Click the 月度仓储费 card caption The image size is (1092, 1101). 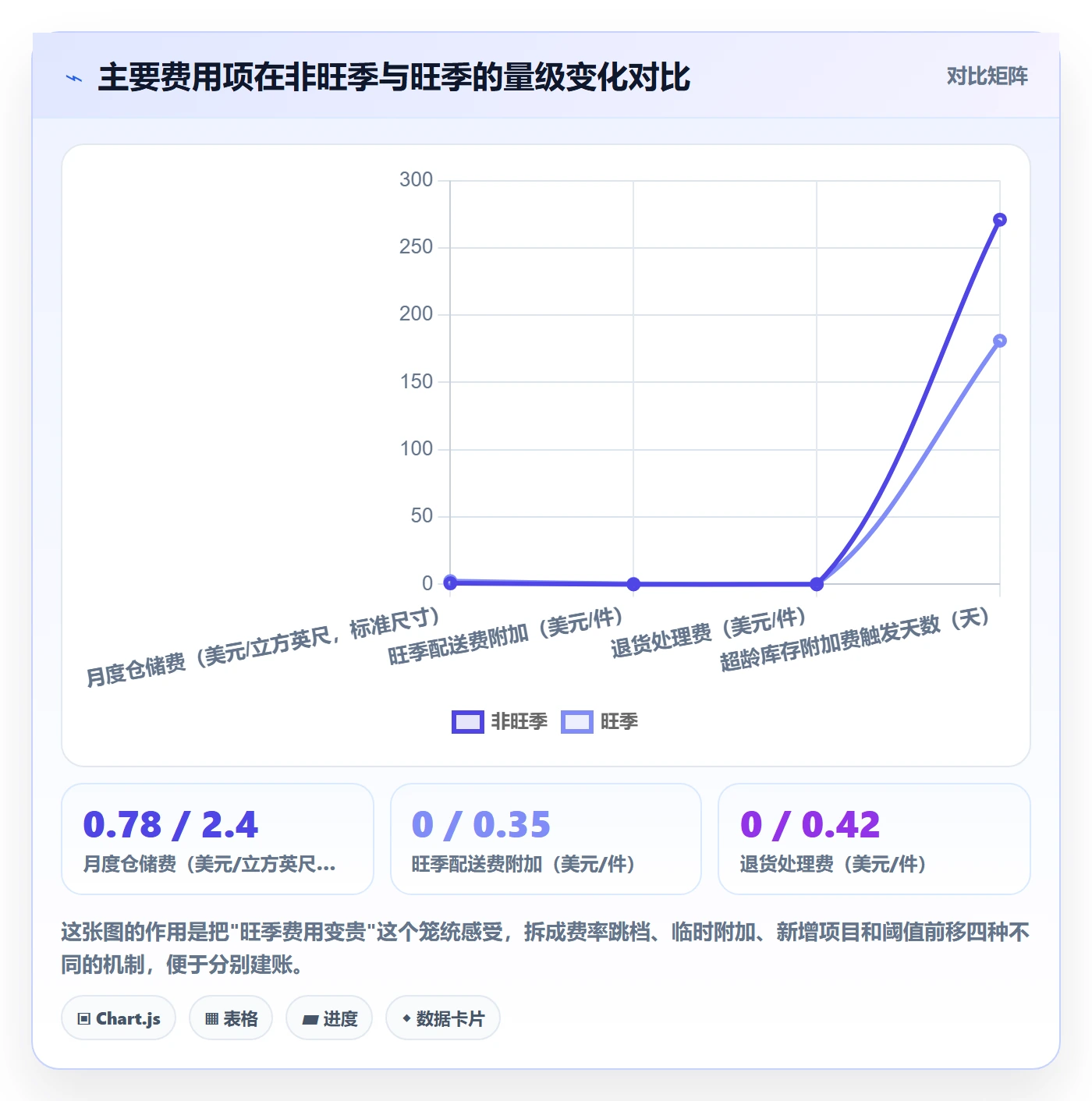[210, 864]
